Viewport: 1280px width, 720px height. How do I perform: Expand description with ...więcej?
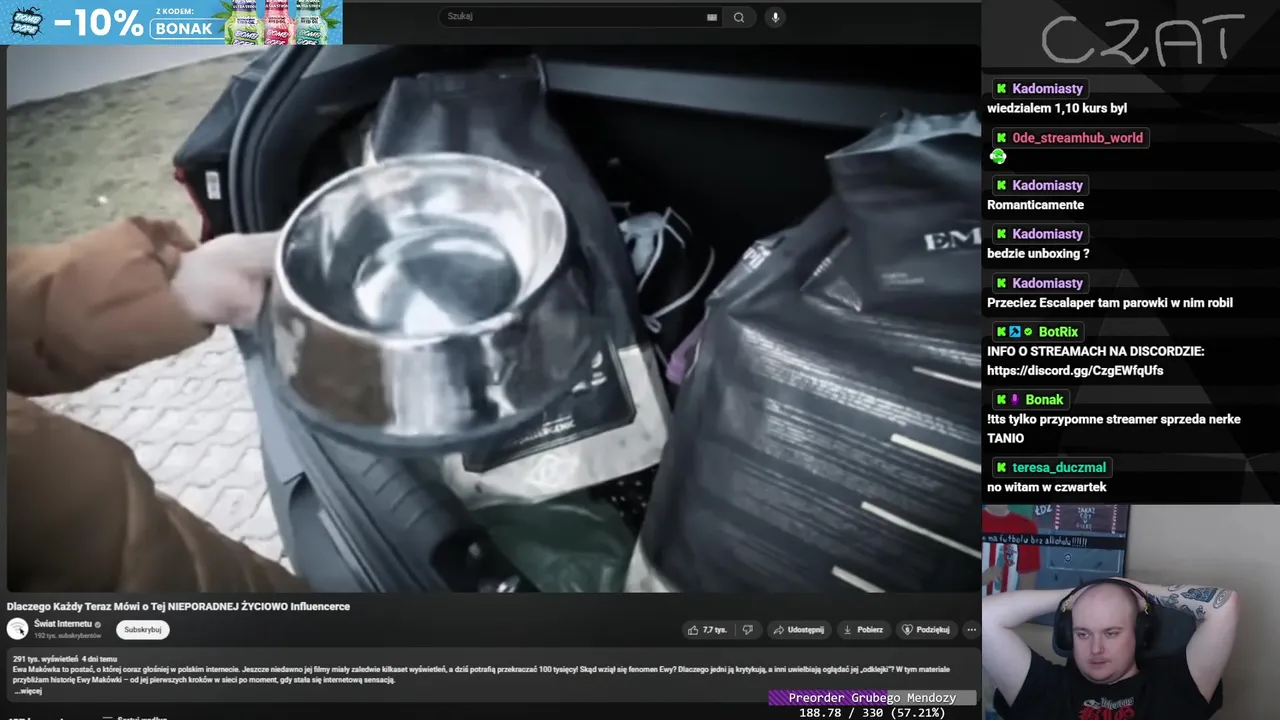tap(27, 691)
